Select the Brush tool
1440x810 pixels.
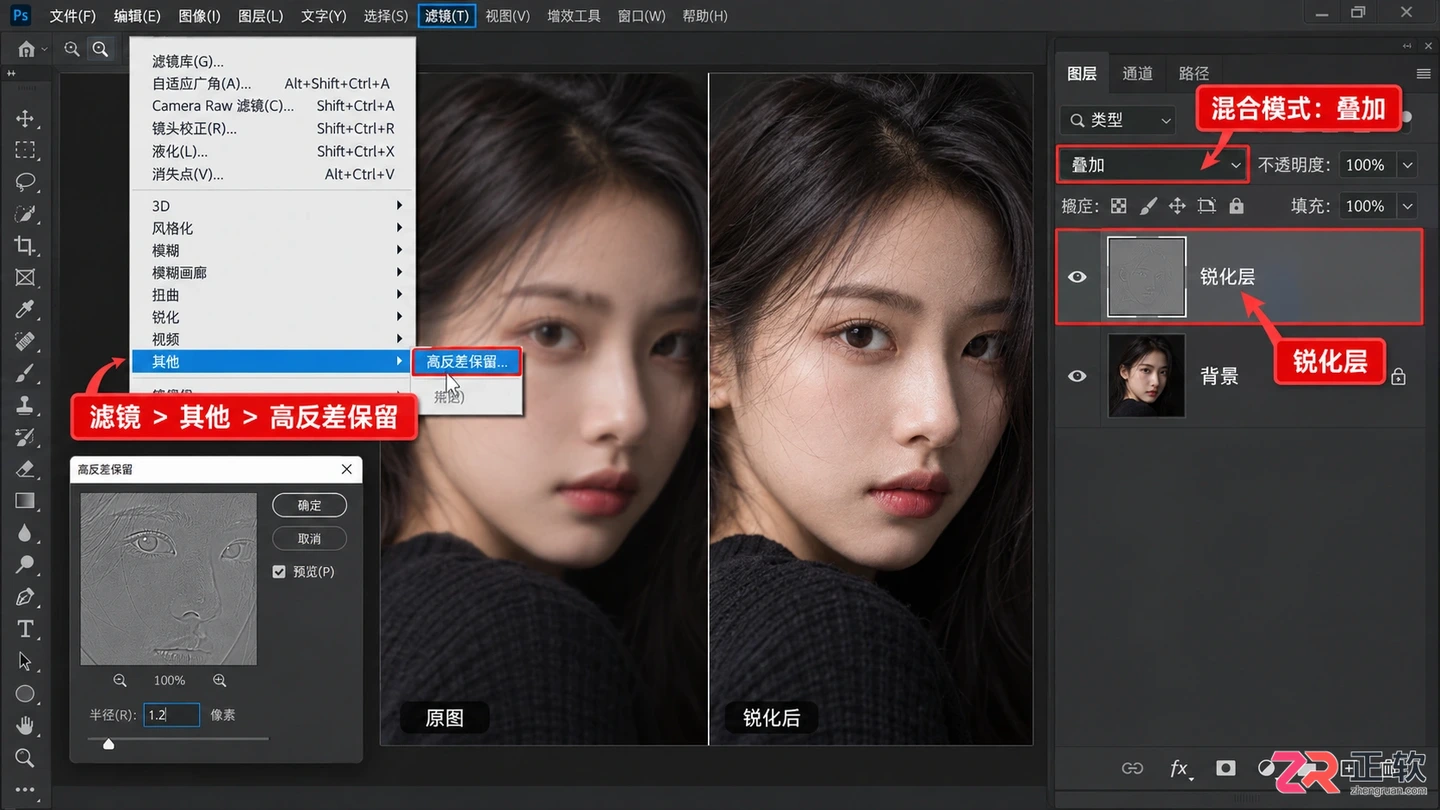pyautogui.click(x=25, y=373)
